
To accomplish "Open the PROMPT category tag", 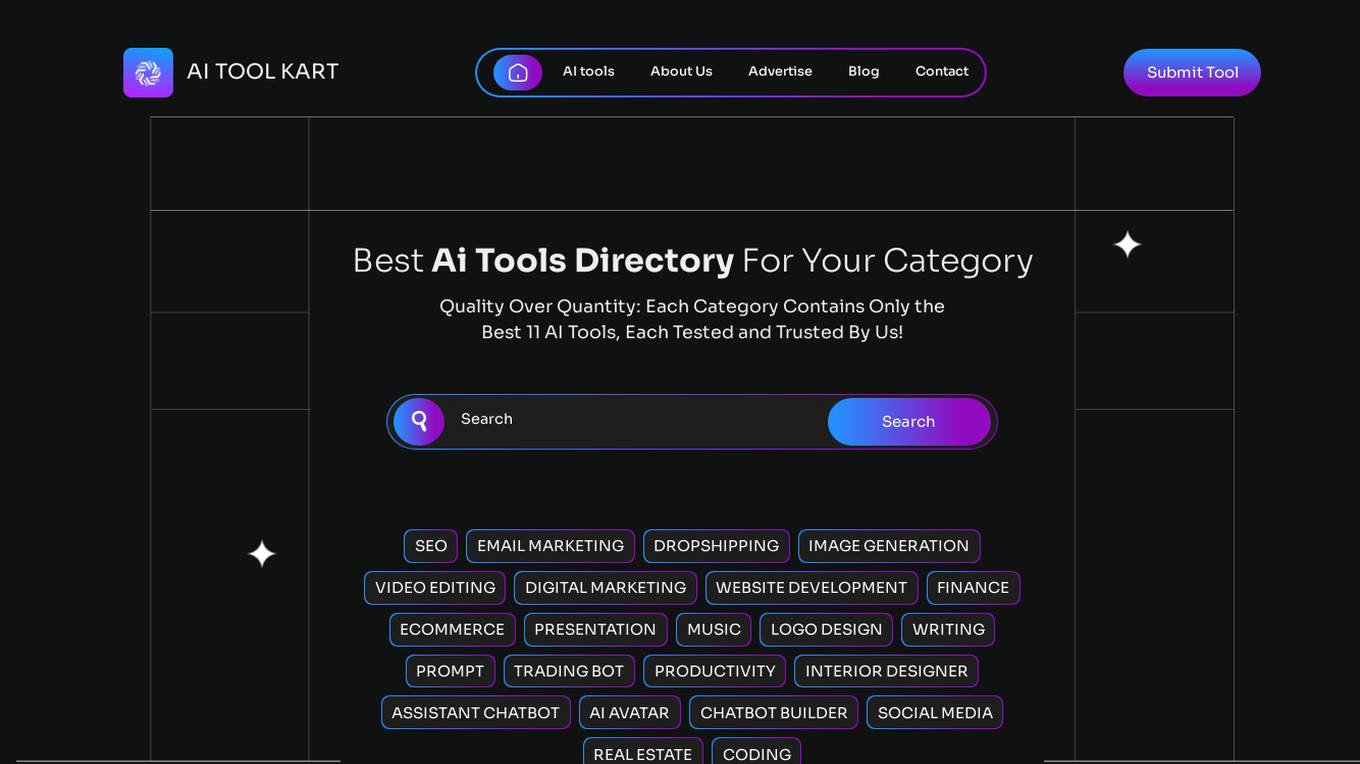I will click(450, 672).
